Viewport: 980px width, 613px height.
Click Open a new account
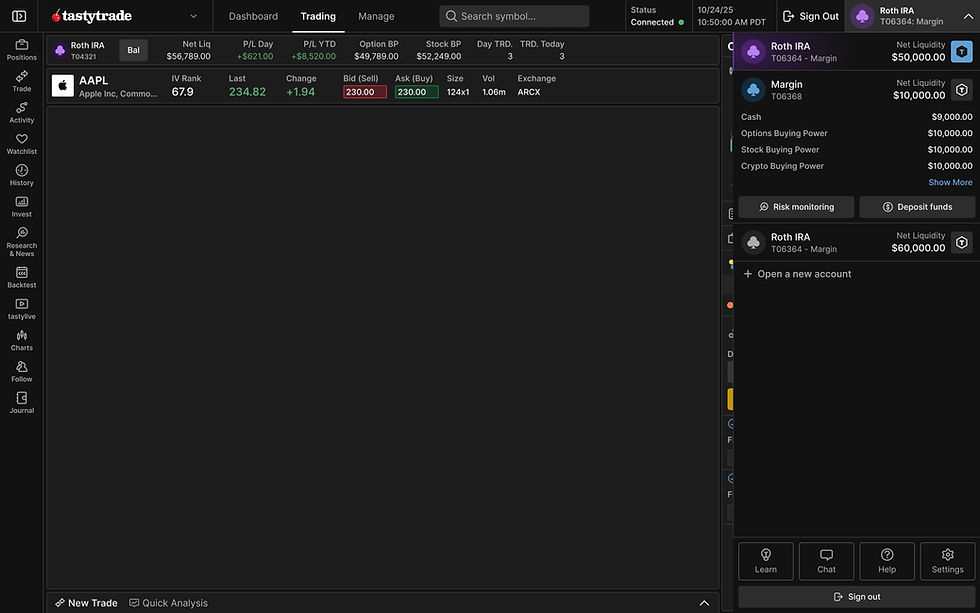click(x=797, y=274)
